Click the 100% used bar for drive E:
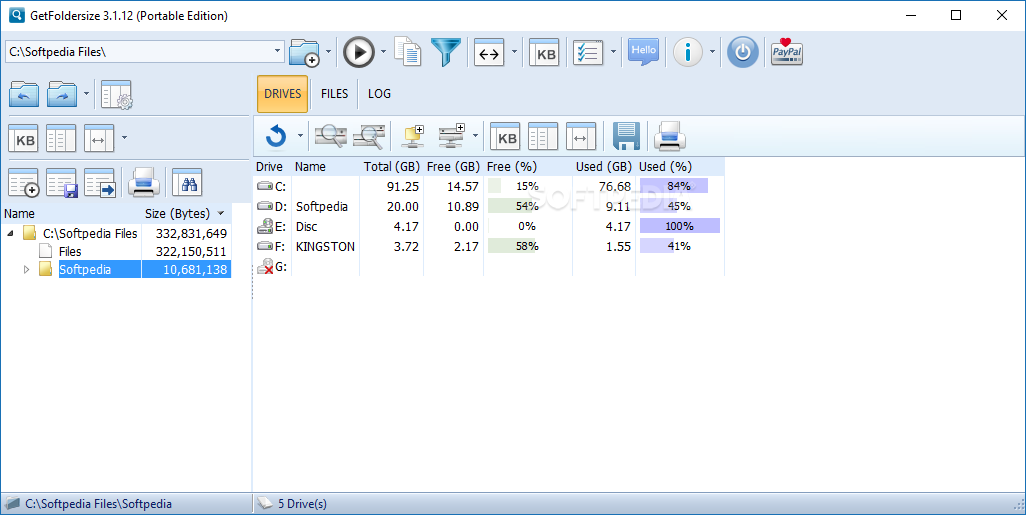The height and width of the screenshot is (515, 1026). point(680,226)
